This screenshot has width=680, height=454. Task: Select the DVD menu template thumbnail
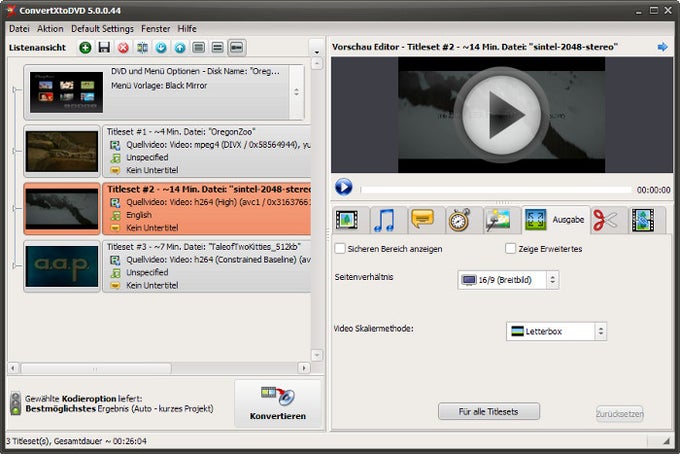66,92
